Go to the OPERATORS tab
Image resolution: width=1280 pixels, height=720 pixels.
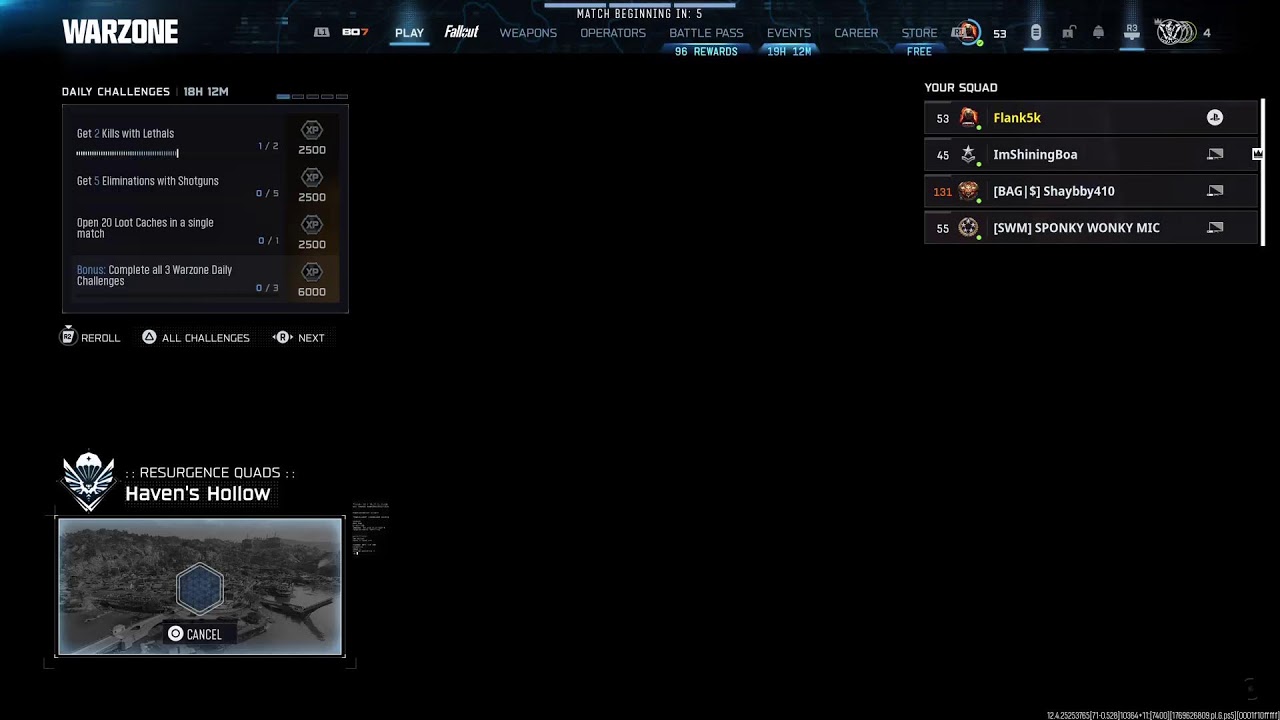coord(613,33)
